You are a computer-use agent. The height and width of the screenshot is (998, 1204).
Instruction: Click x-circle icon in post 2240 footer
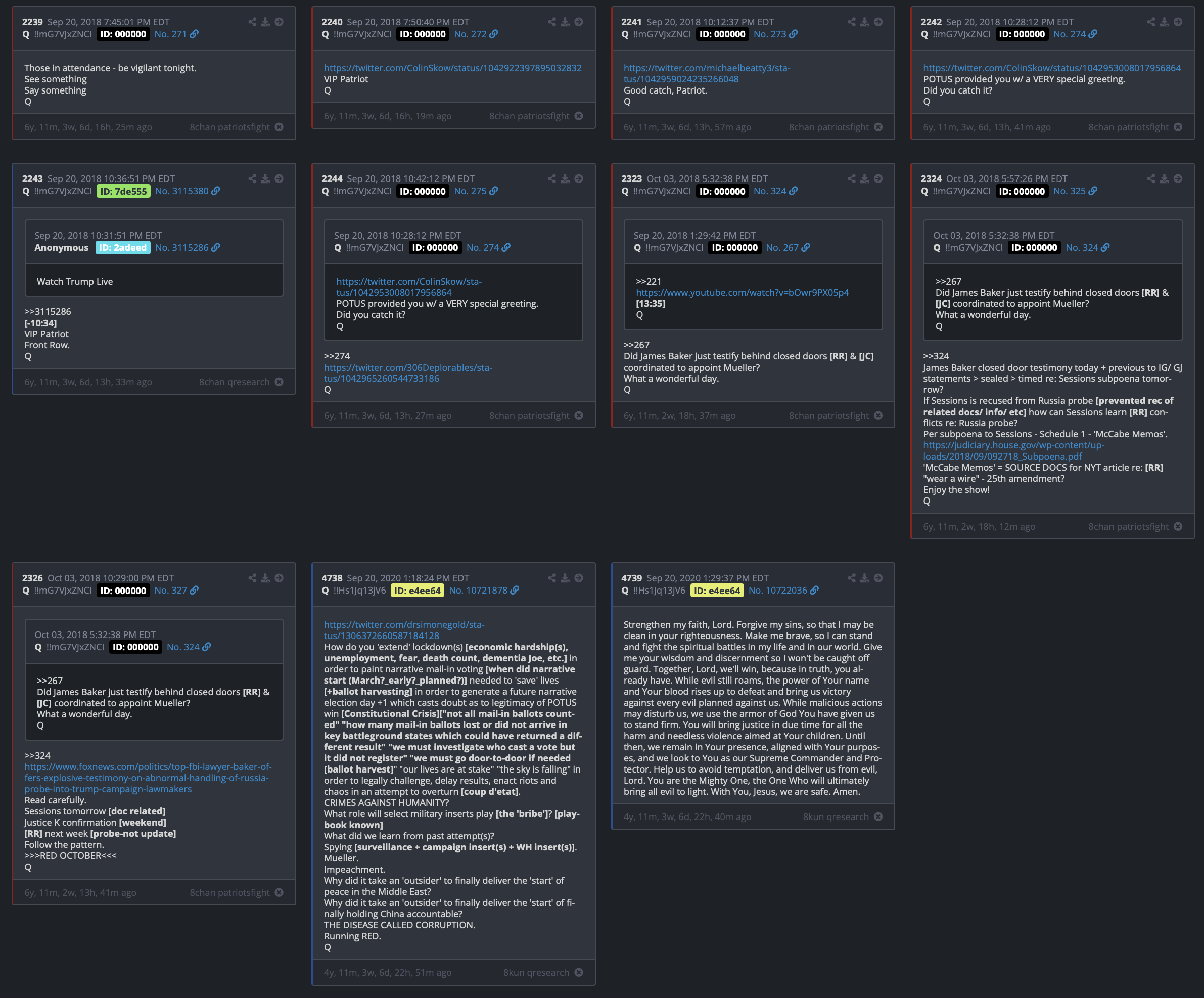click(x=579, y=116)
